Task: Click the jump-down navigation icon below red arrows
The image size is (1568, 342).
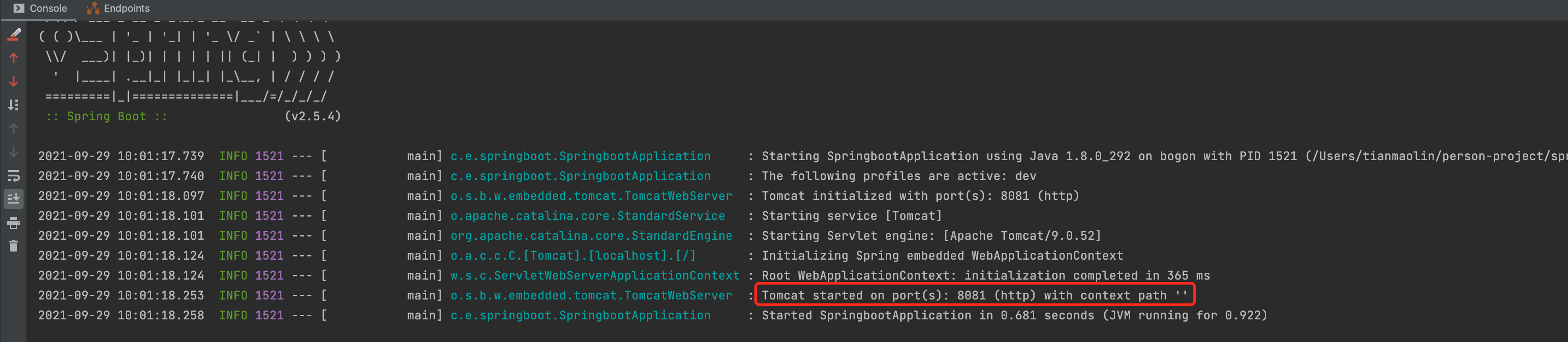Action: point(14,104)
